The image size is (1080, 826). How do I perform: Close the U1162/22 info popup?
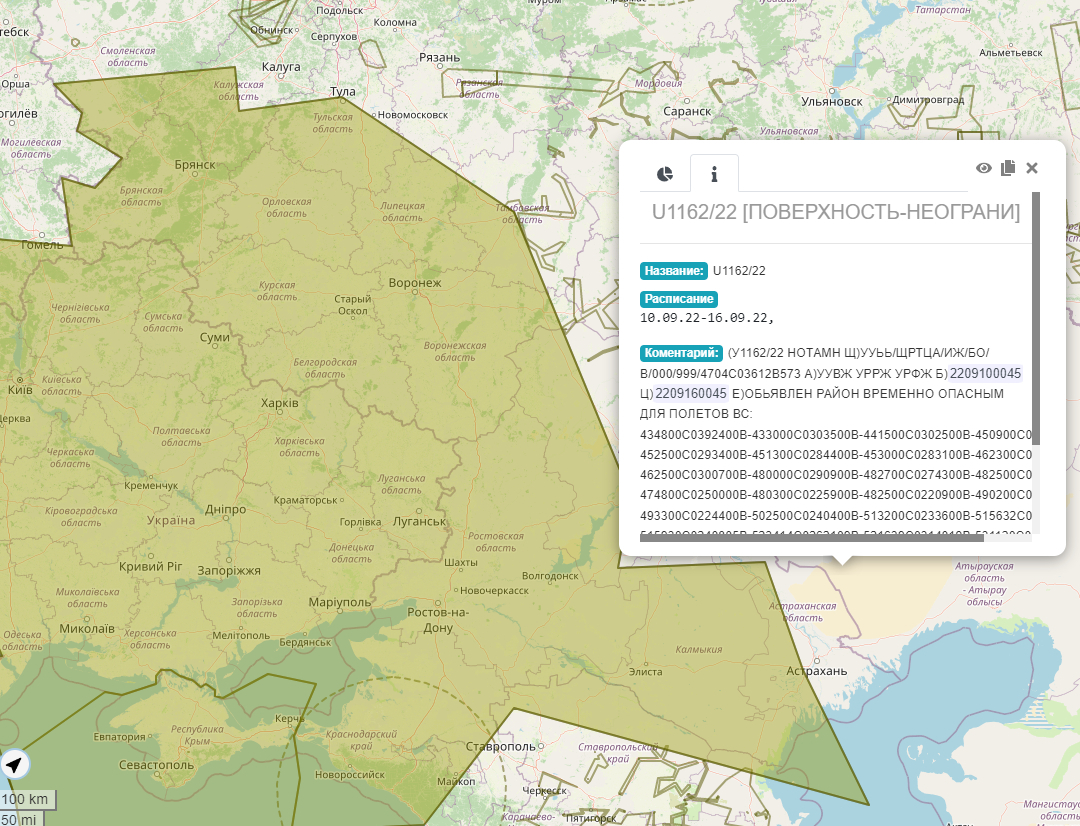click(x=1032, y=168)
